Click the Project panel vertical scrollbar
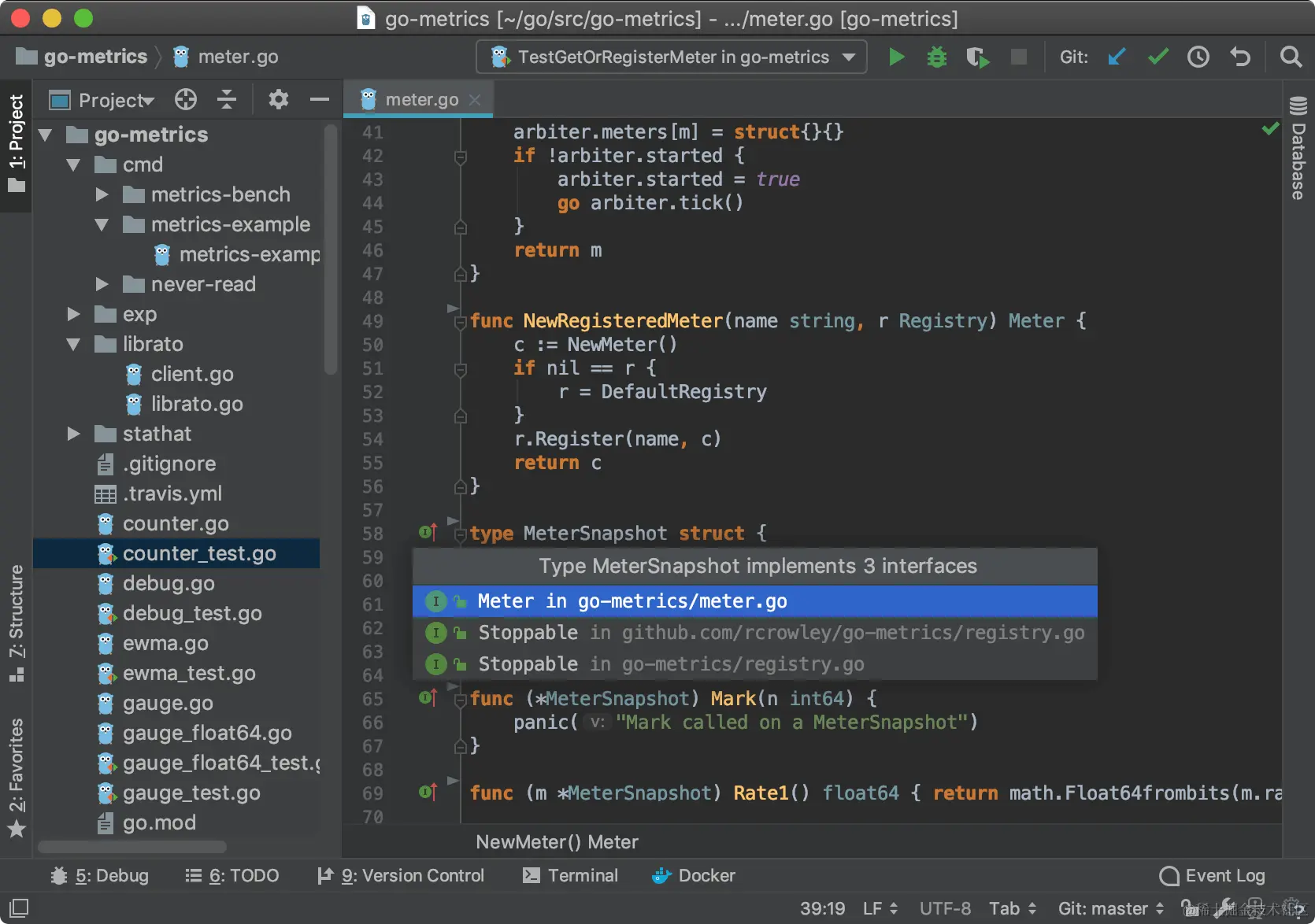This screenshot has height=924, width=1315. point(331,249)
